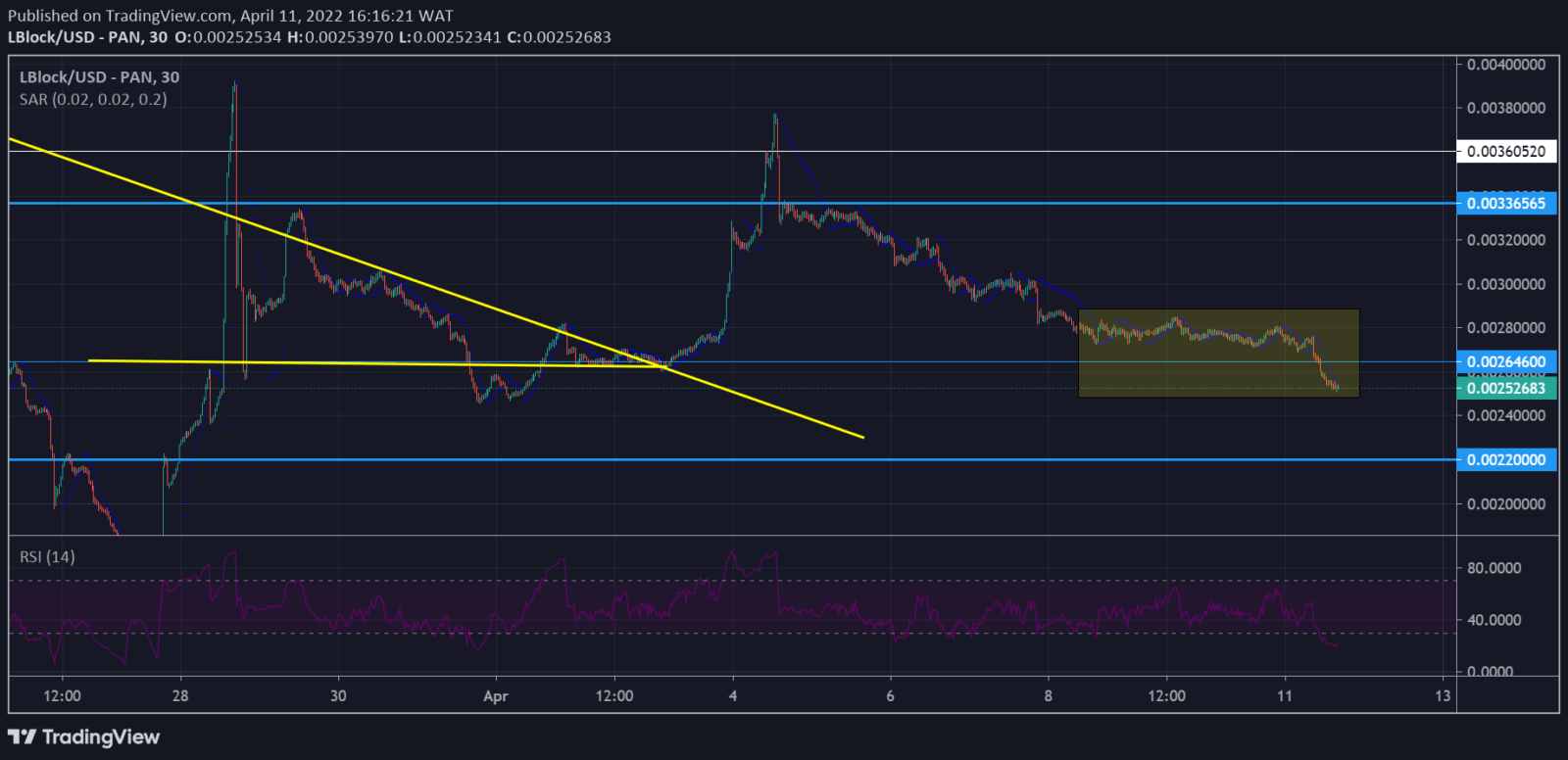Screen dimensions: 1568x760
Task: Click the OHLC values line in header
Action: click(x=392, y=37)
